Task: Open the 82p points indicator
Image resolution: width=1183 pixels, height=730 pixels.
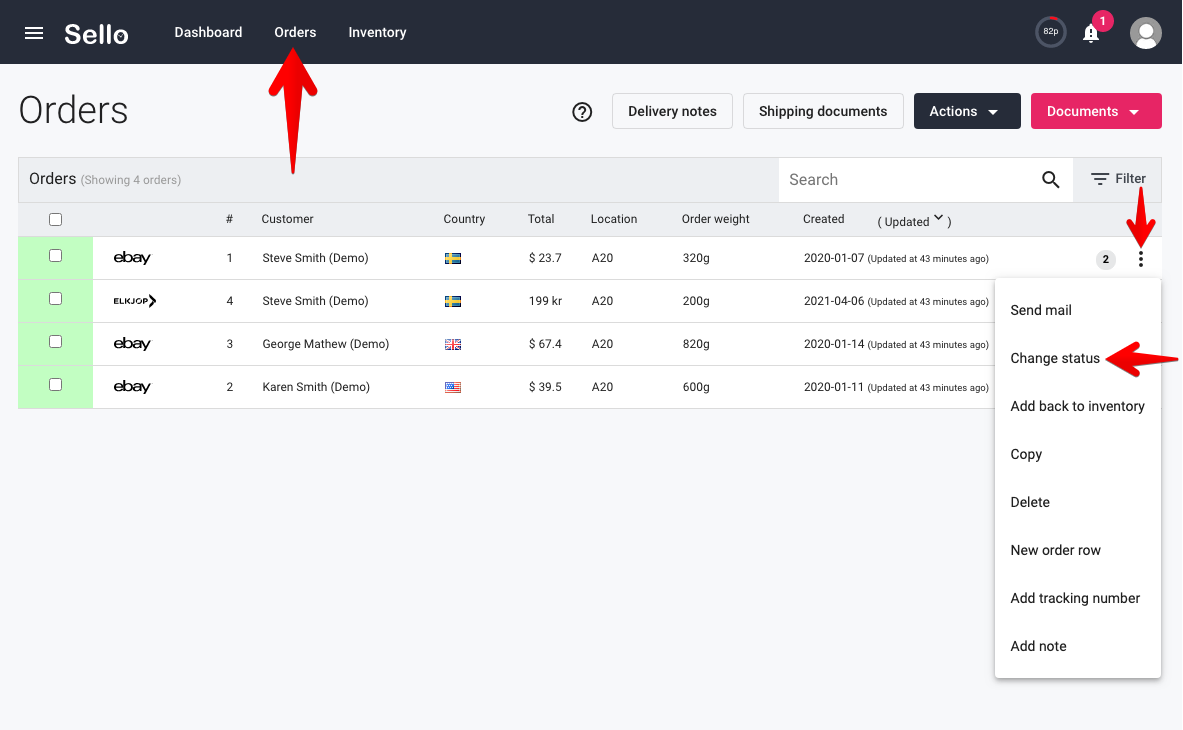Action: click(1050, 32)
